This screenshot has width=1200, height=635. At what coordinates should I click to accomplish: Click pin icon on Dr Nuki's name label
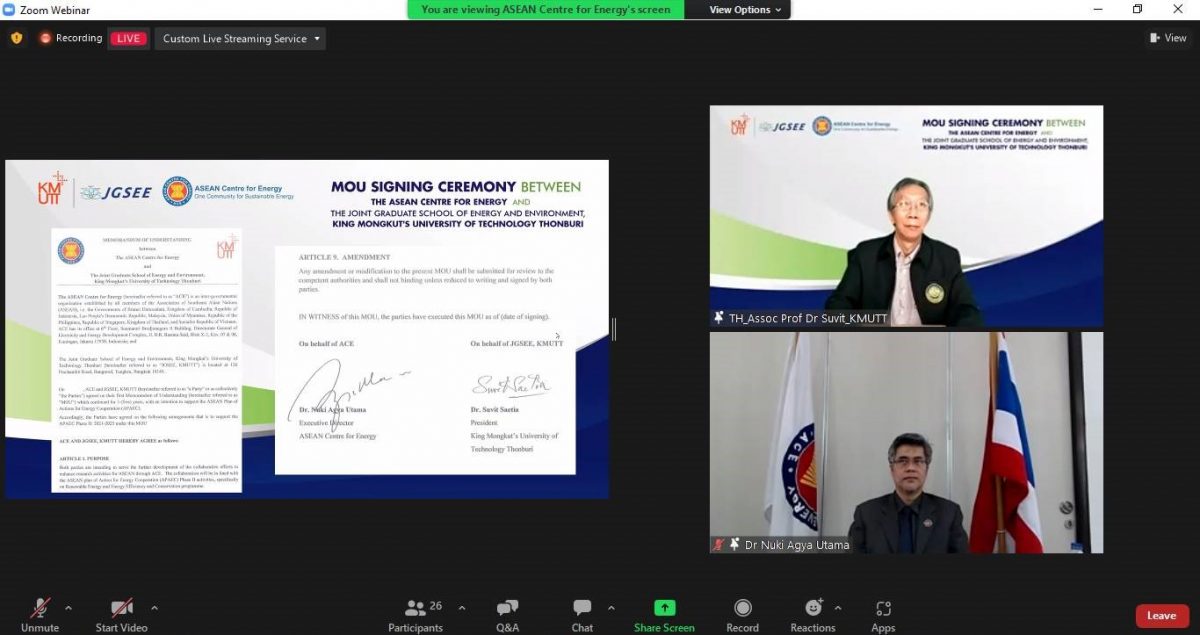click(734, 545)
